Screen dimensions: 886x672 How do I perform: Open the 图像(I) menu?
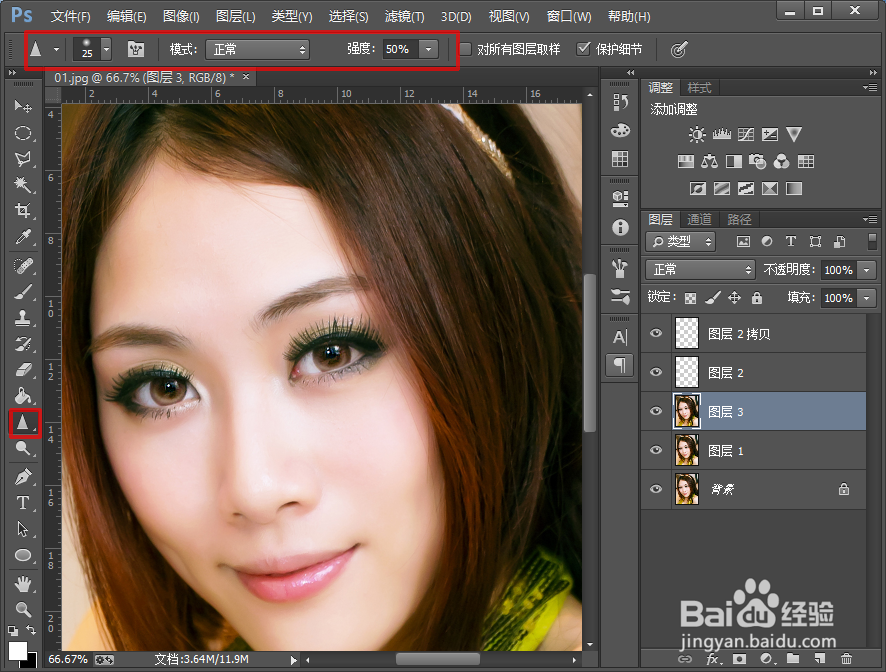[x=181, y=16]
